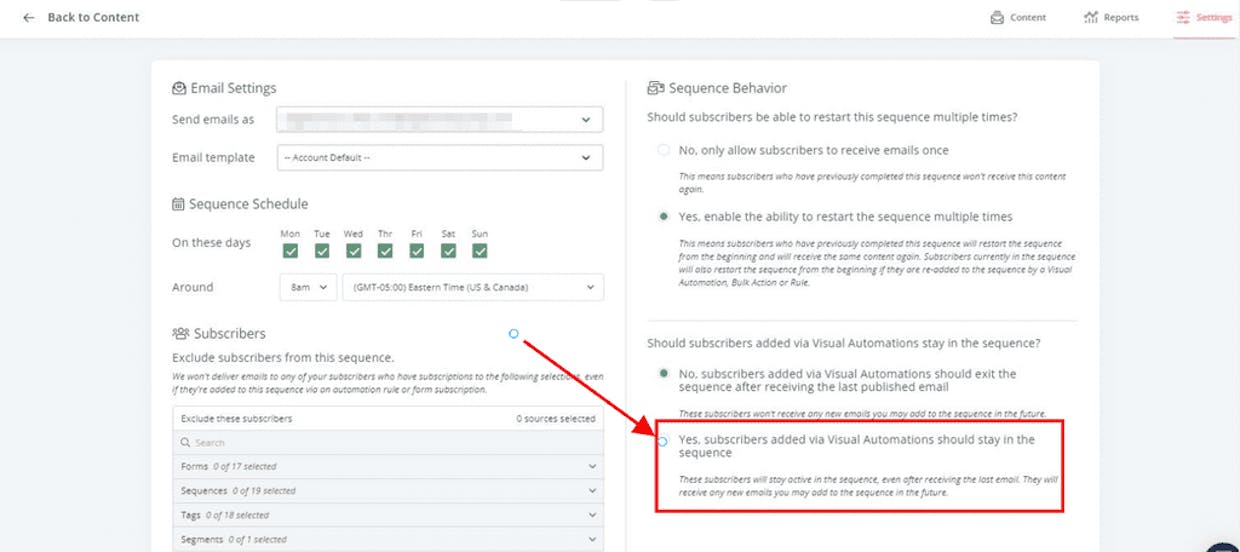Expand the Forms 0 of 17 selected row
This screenshot has width=1240, height=552.
(x=388, y=466)
